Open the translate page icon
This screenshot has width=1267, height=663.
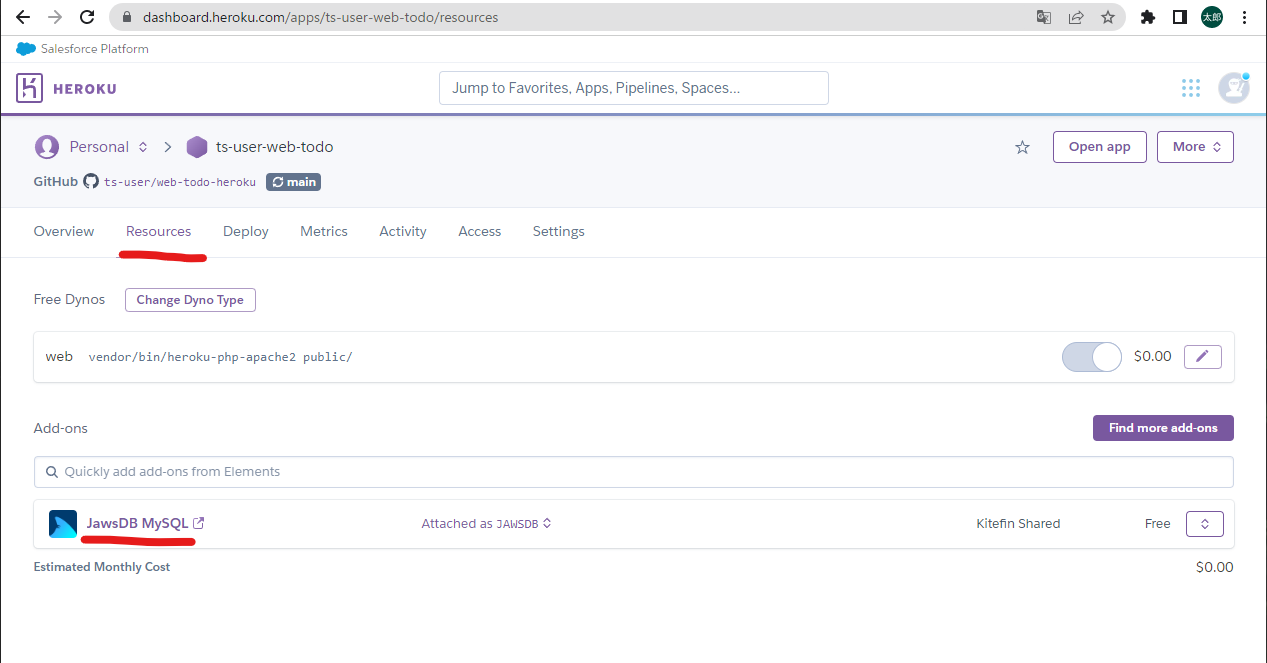tap(1044, 17)
